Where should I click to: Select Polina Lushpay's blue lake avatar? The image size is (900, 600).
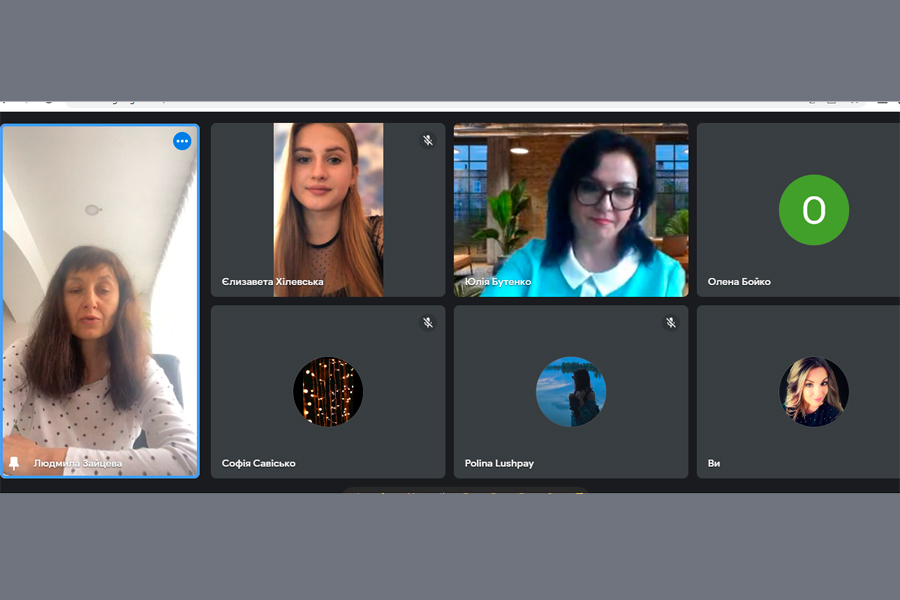tap(571, 392)
